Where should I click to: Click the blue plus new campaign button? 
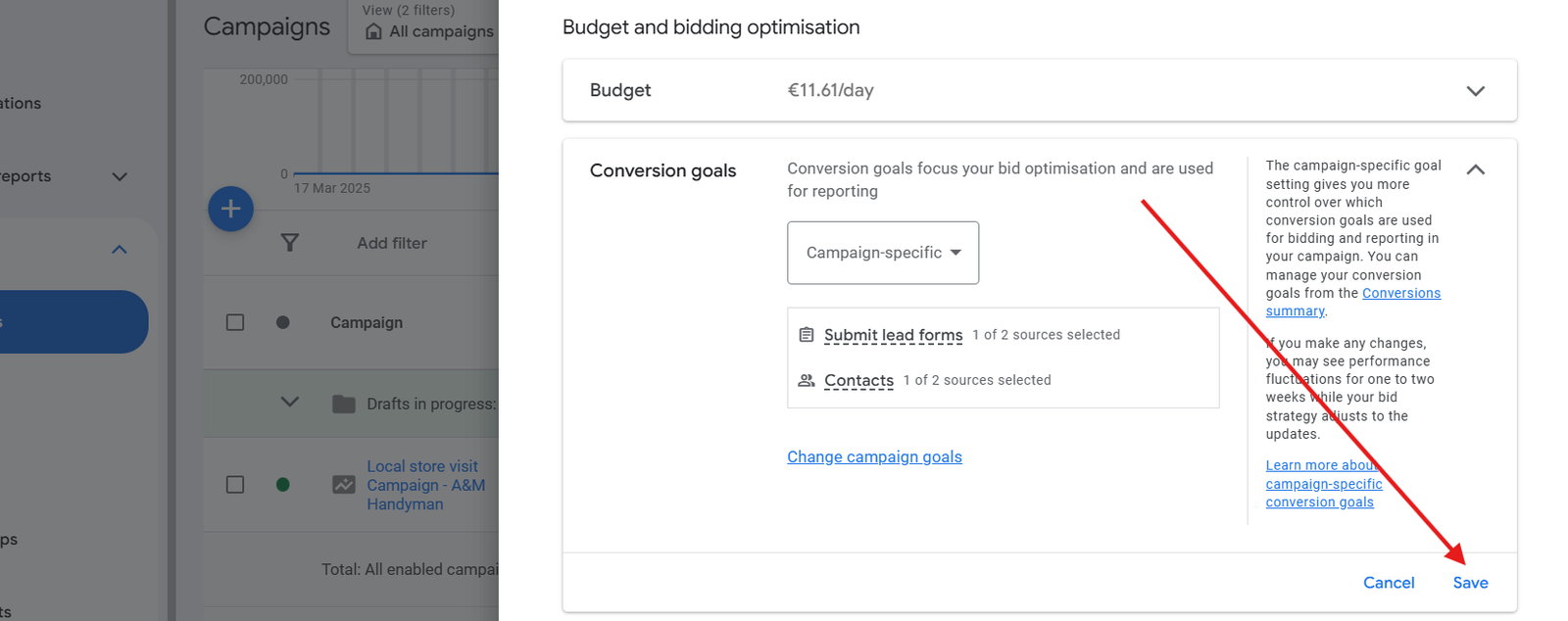(230, 209)
